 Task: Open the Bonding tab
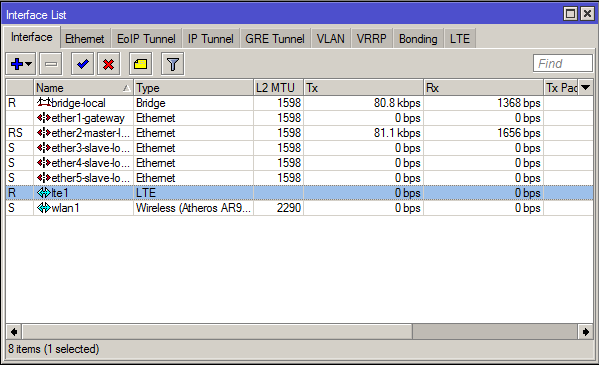418,39
